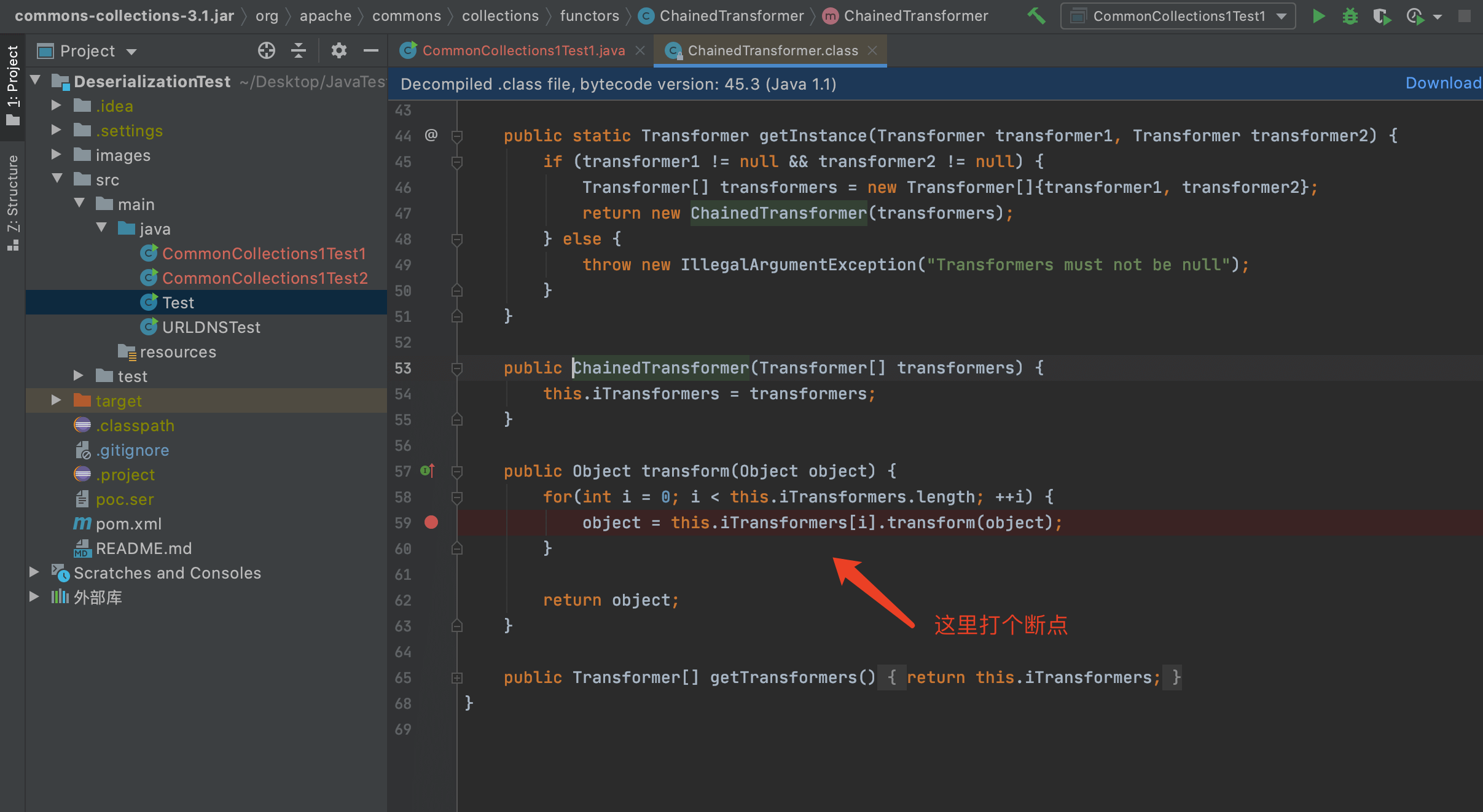
Task: Click the ChainedTransformer class breadcrumb
Action: 721,16
